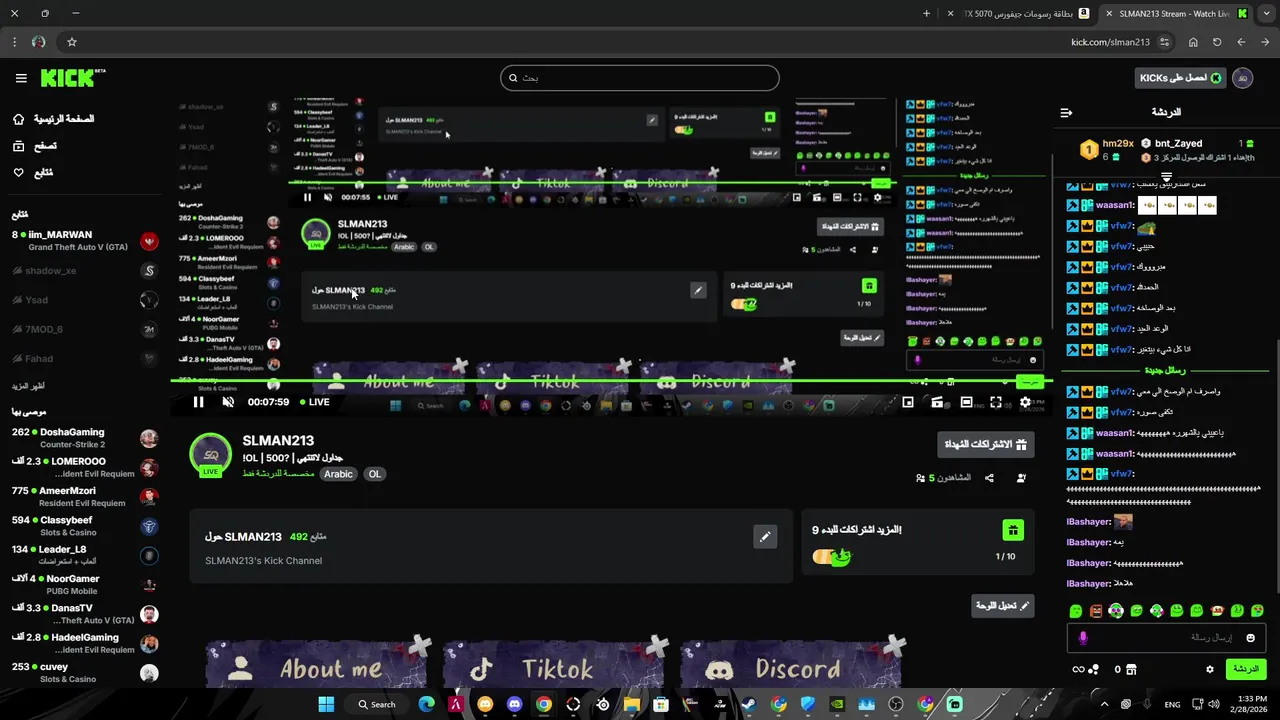
Task: Click the Arabic language tag
Action: (338, 474)
